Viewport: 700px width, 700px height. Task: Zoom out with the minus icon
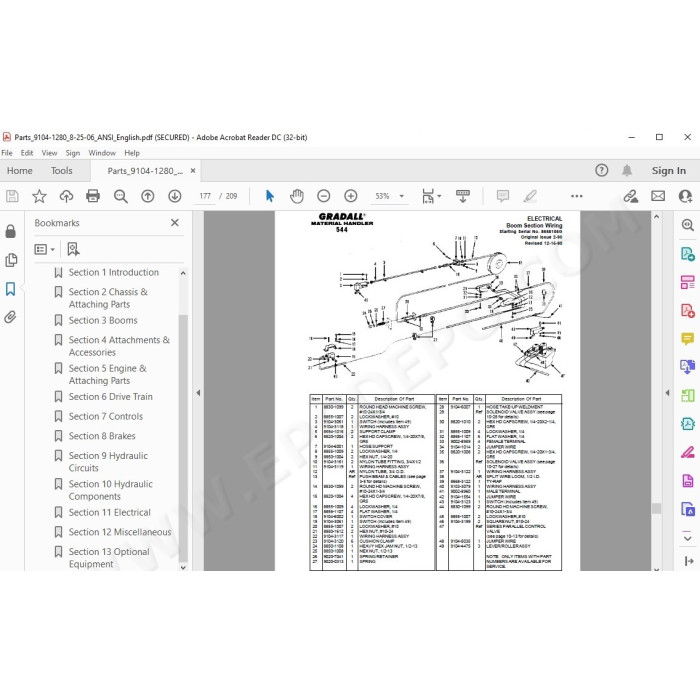pyautogui.click(x=324, y=196)
